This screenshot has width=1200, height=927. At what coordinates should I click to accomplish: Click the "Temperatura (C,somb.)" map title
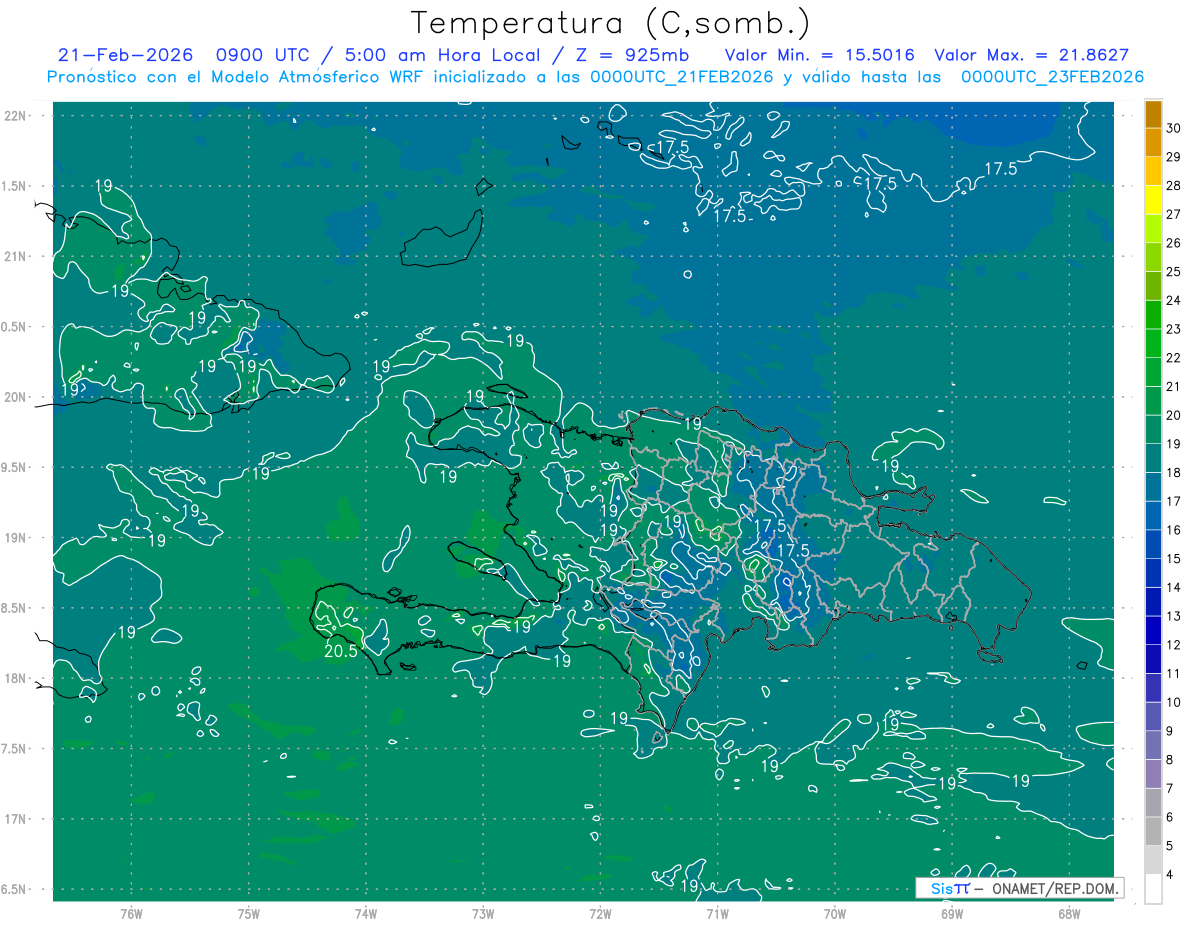[610, 23]
